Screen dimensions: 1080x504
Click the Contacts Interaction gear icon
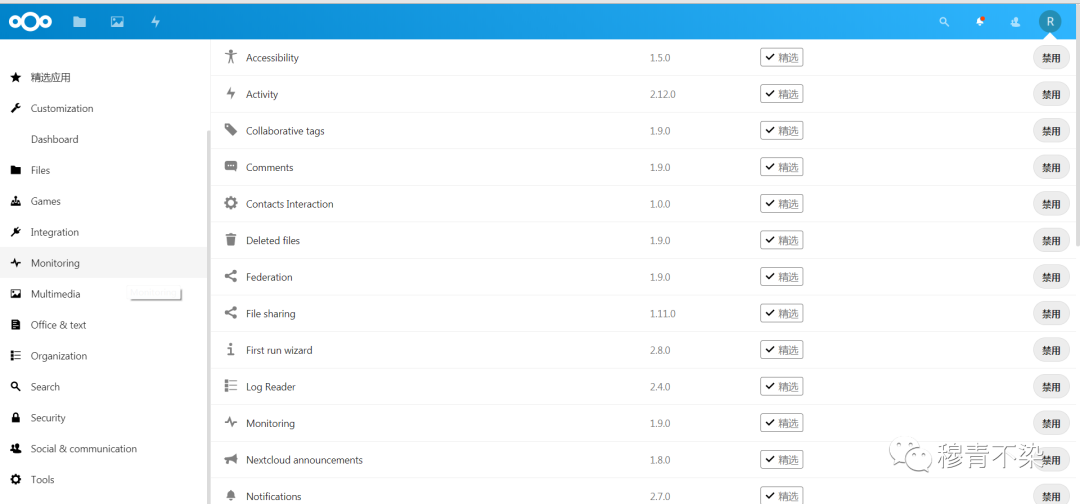231,203
